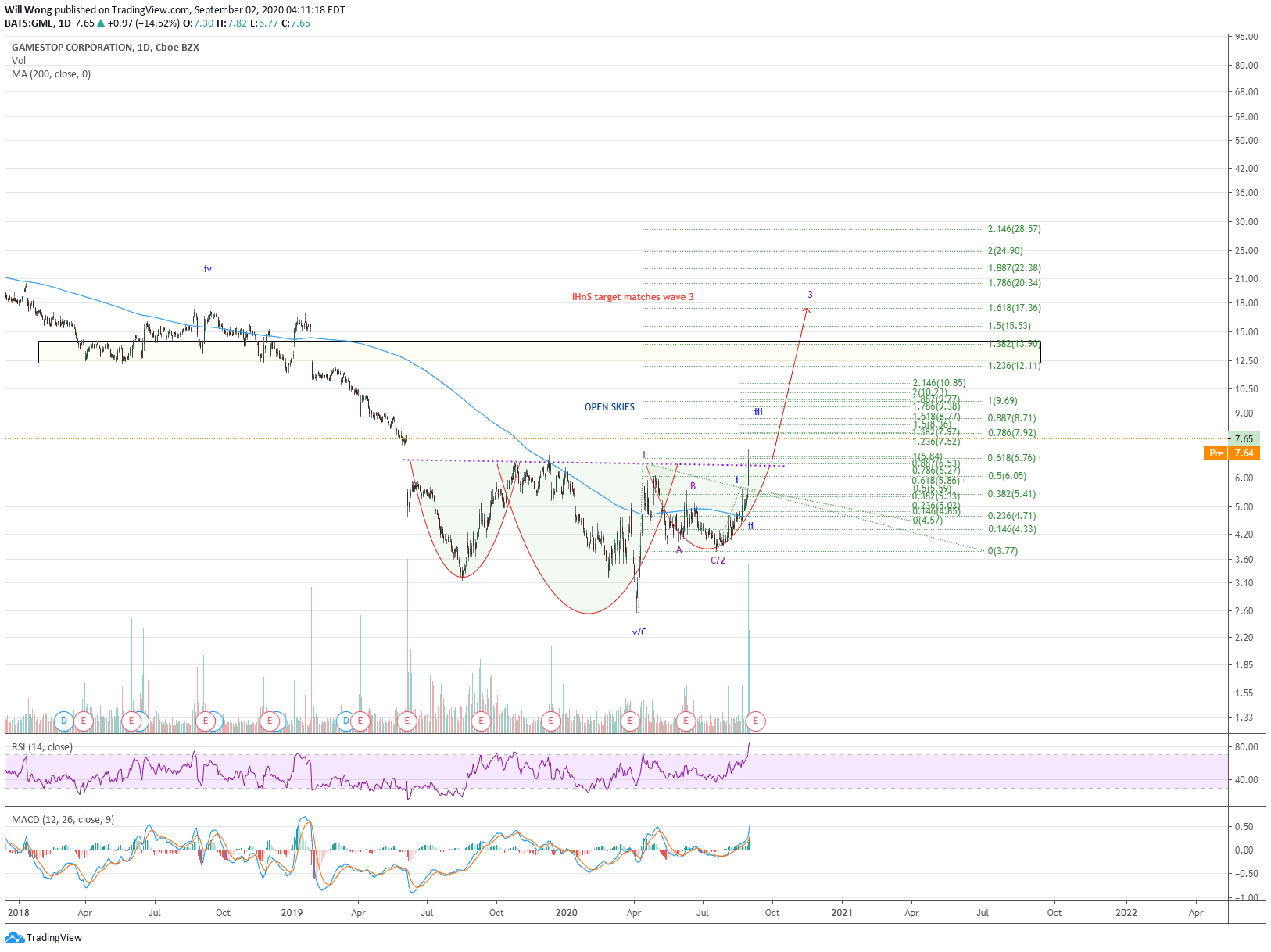Click the first dividend D marker in early 2018
This screenshot has width=1271, height=952.
click(x=64, y=721)
